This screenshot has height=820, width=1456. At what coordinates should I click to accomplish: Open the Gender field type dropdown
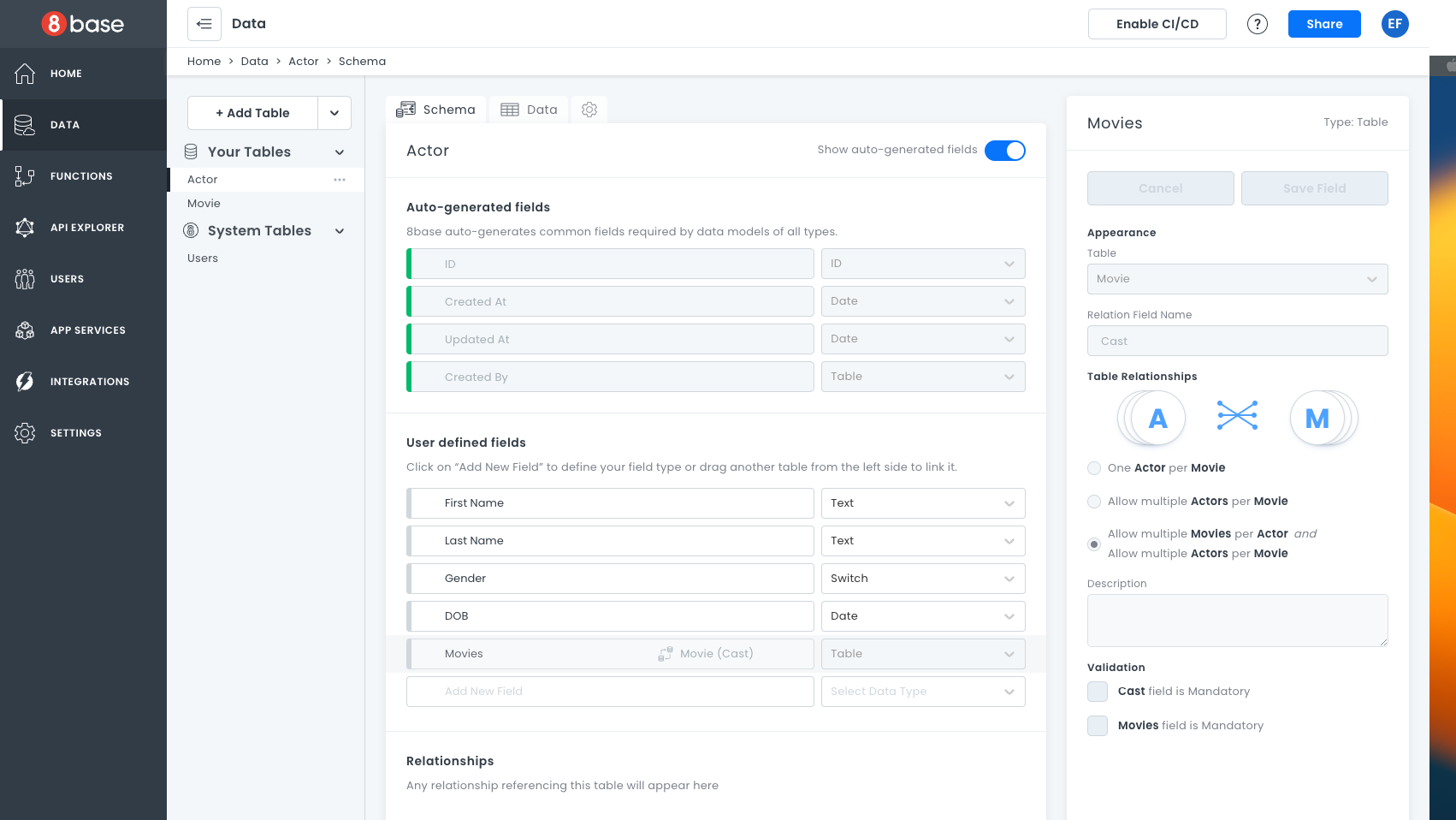922,579
